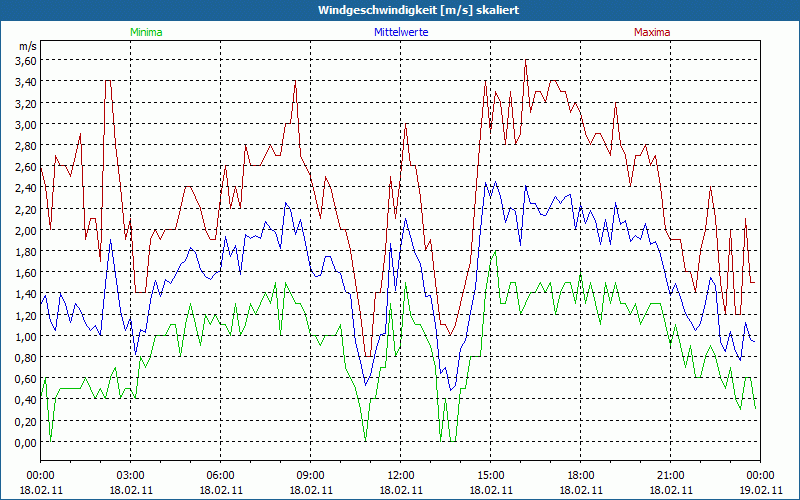Click the '1,60' y-axis value

26,272
